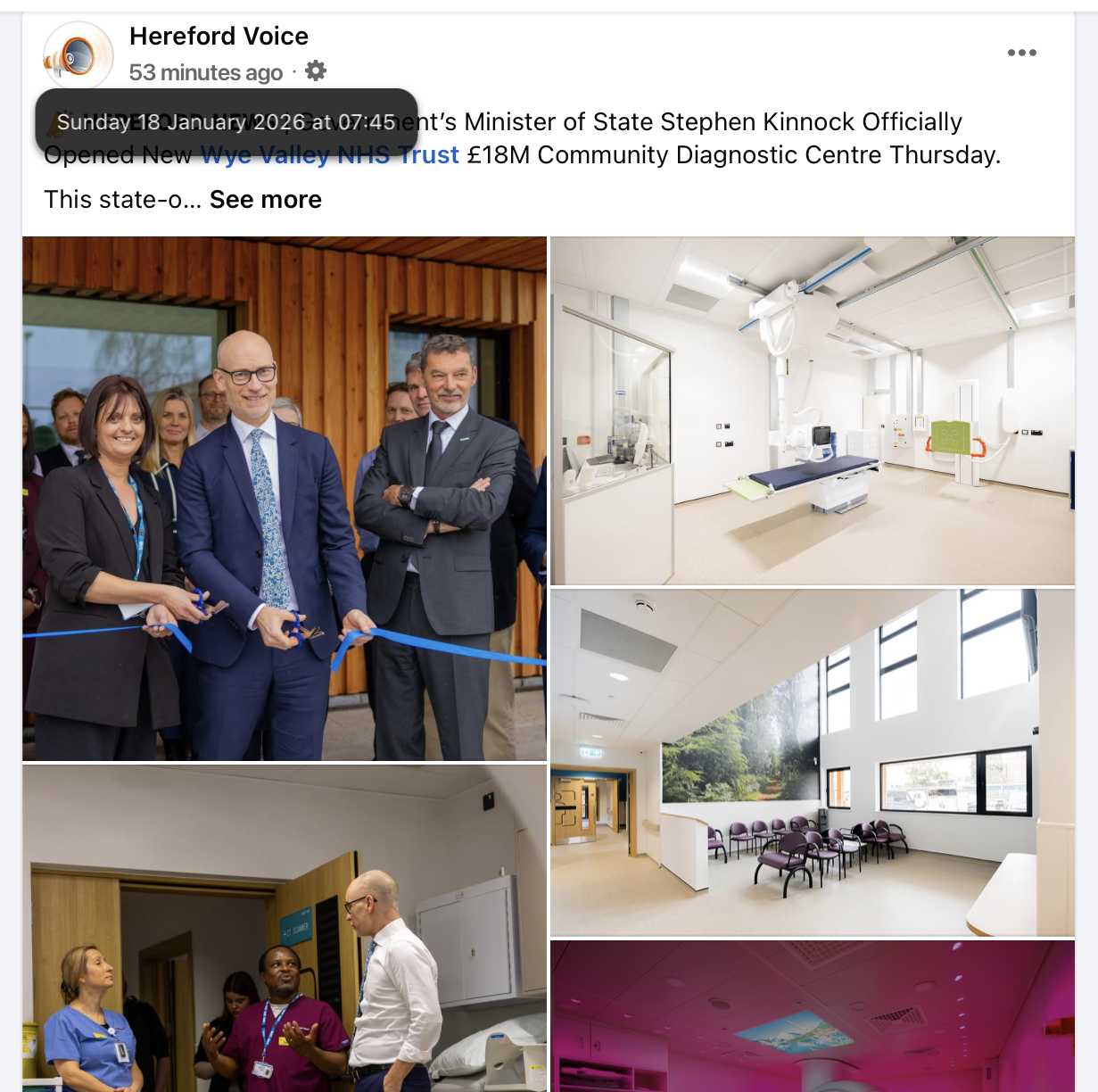The height and width of the screenshot is (1092, 1098).
Task: Click the Sunday 18 January 2026 date tooltip
Action: 227,122
